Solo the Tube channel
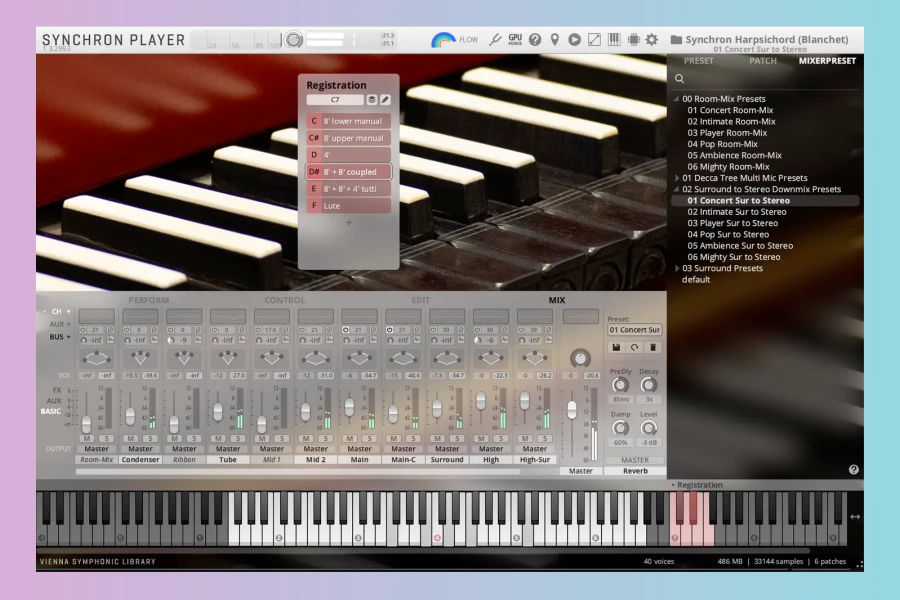This screenshot has width=900, height=600. (x=237, y=438)
